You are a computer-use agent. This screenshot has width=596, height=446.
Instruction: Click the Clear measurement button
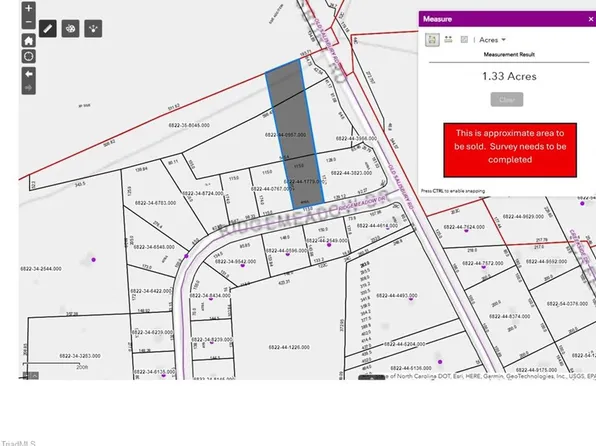point(507,100)
